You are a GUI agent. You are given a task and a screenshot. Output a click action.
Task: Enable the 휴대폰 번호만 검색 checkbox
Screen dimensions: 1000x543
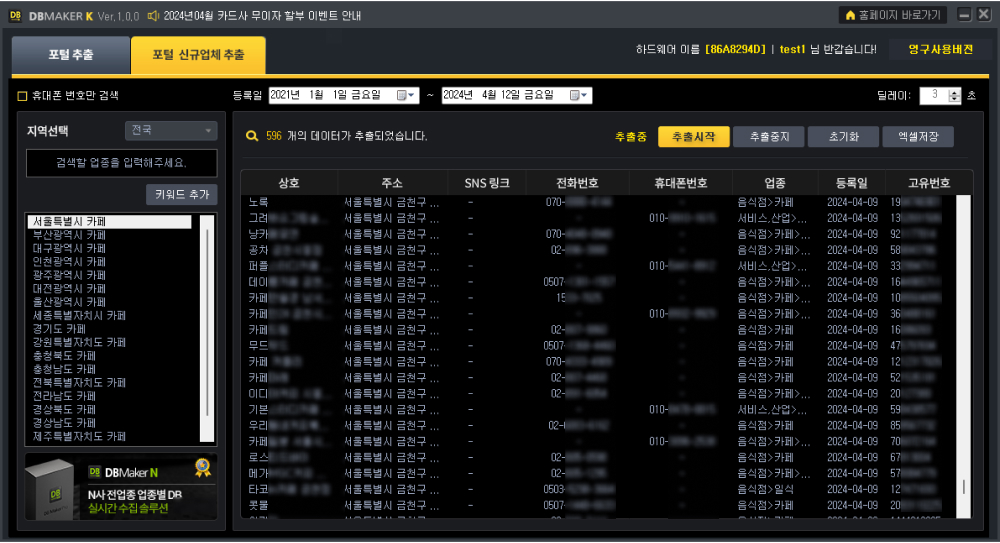[22, 96]
